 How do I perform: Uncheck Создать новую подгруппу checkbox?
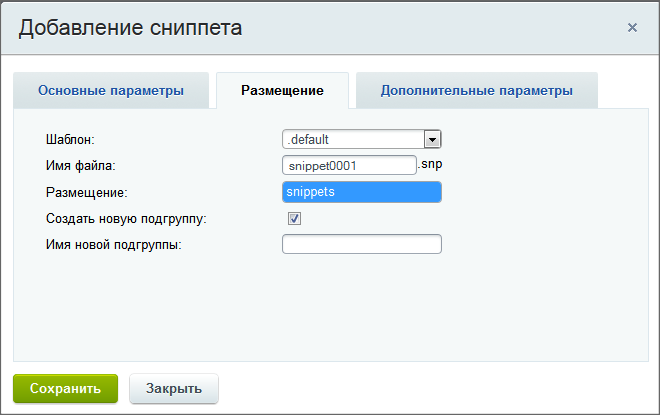click(294, 218)
